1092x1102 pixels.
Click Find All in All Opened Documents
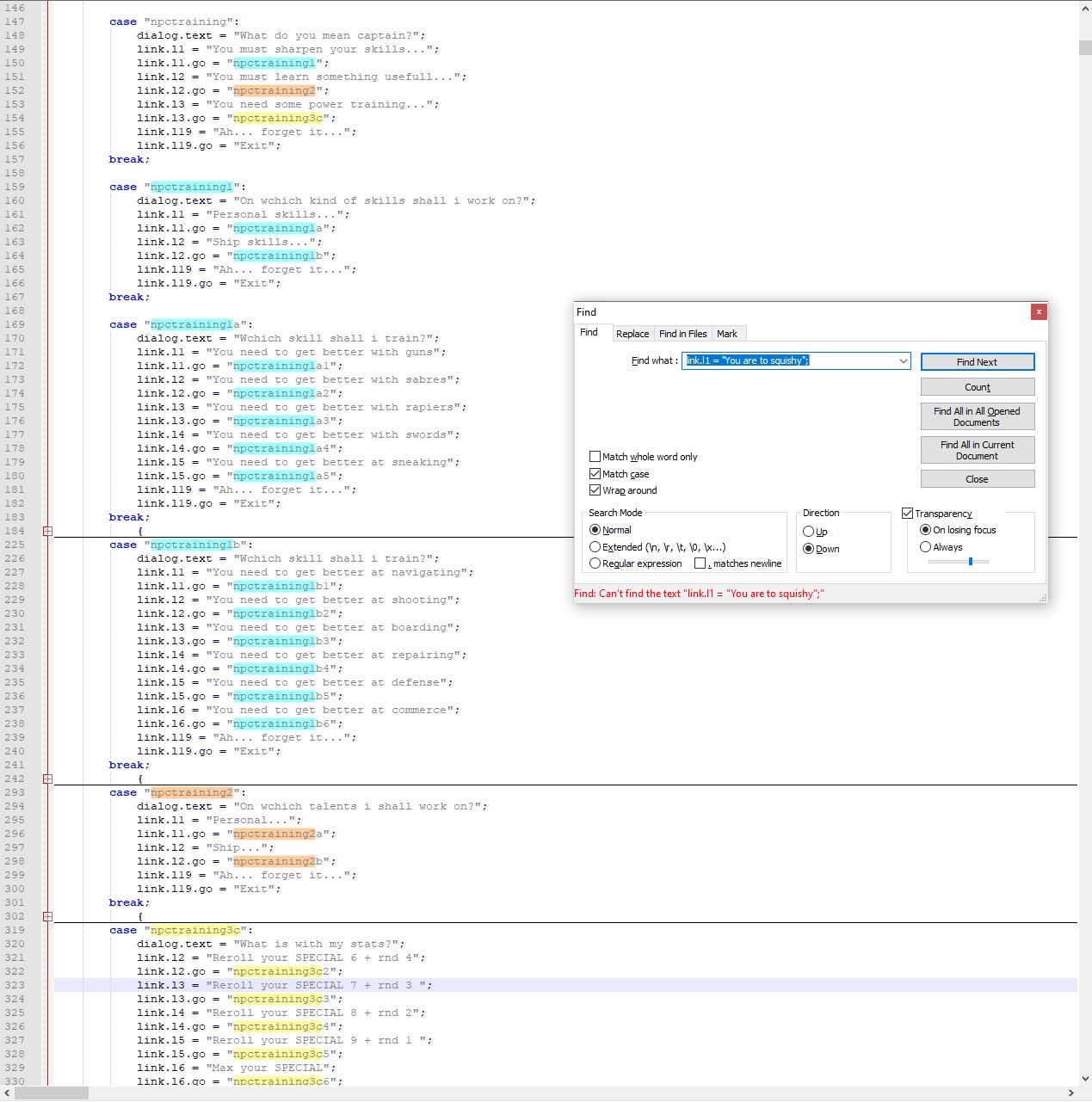[978, 416]
